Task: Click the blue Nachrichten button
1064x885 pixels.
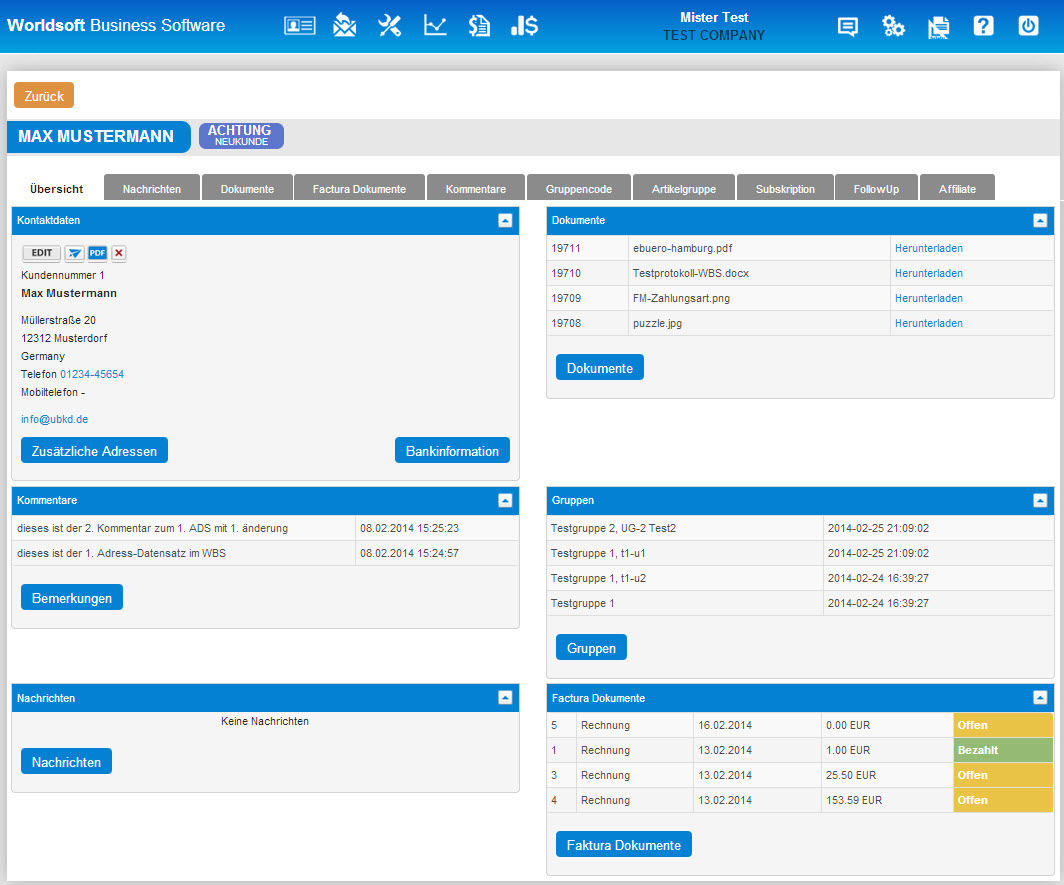Action: pos(66,762)
